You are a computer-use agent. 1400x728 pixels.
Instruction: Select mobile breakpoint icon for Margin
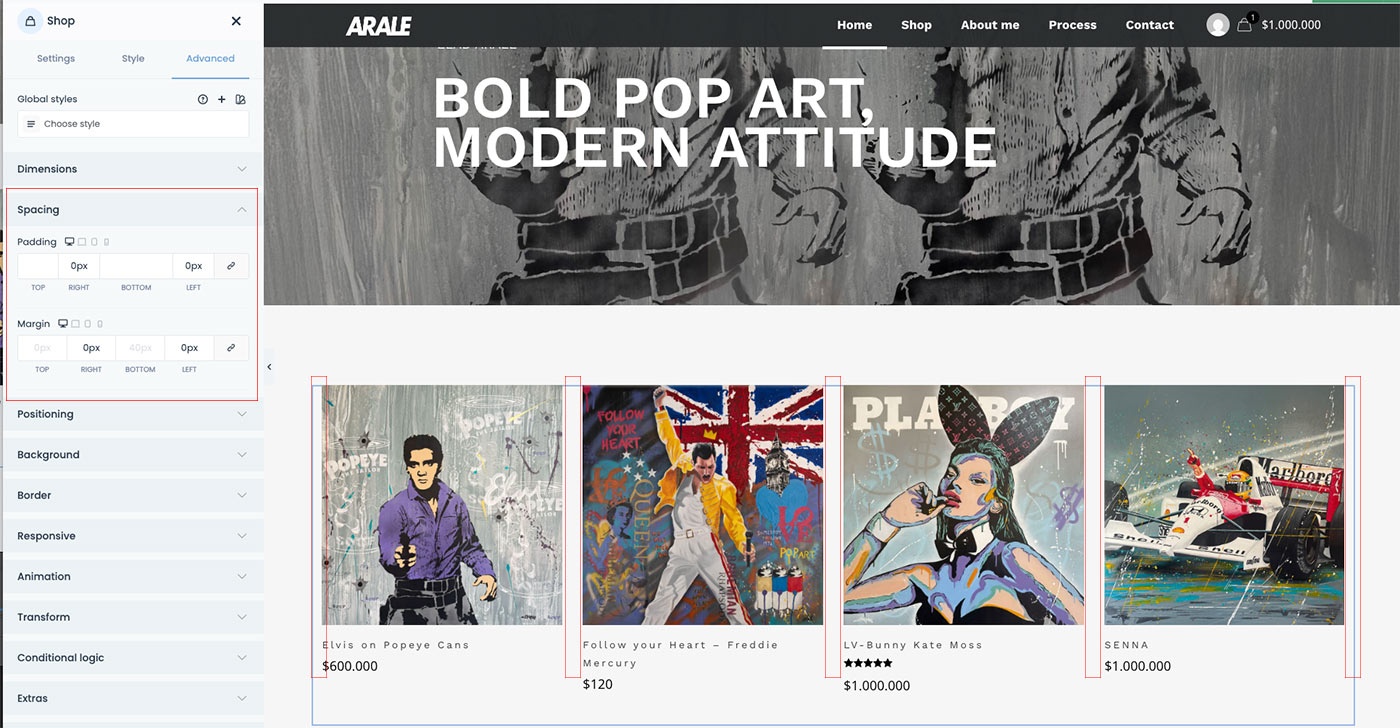[100, 324]
